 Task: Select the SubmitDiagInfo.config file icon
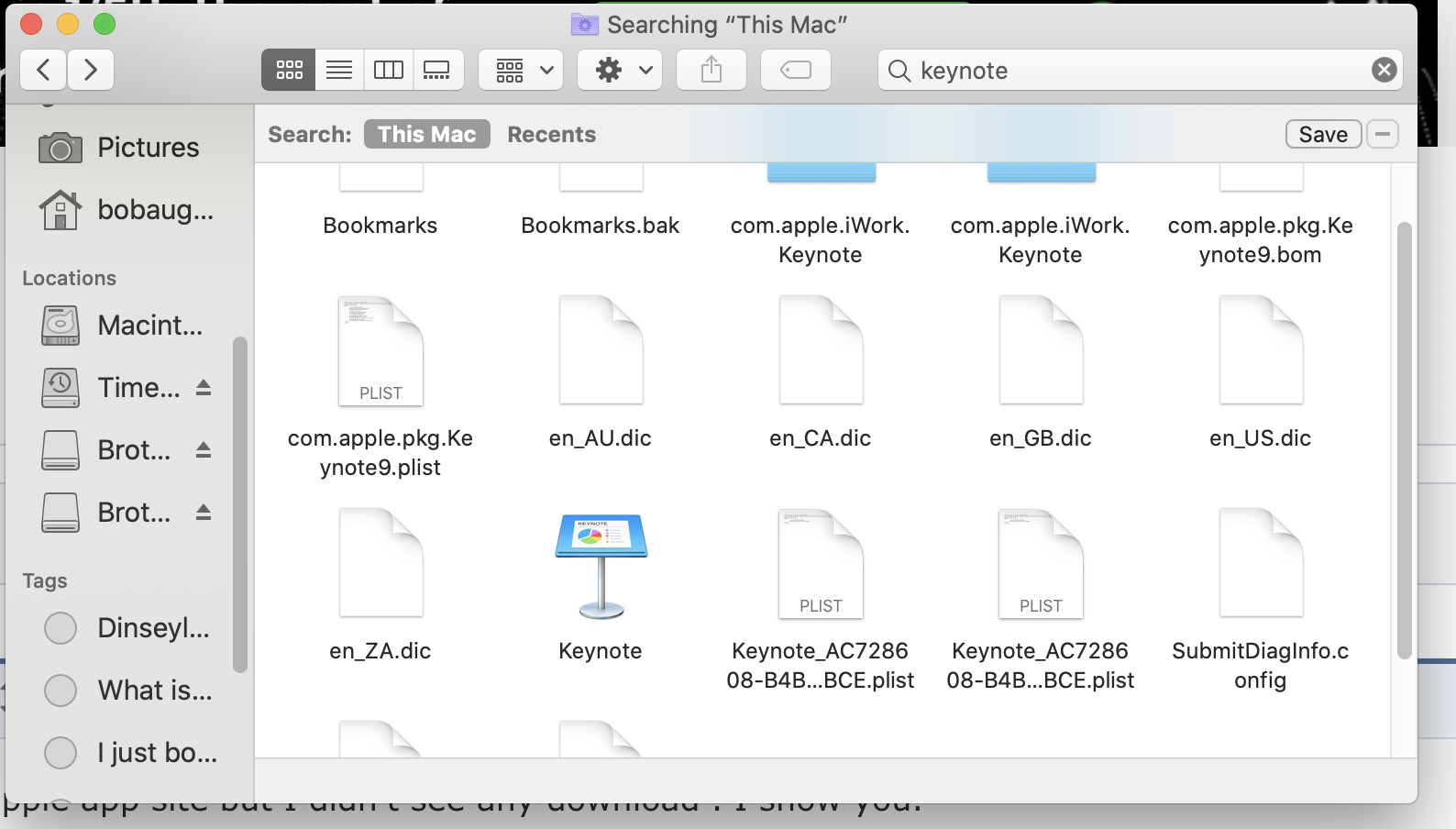click(x=1261, y=563)
